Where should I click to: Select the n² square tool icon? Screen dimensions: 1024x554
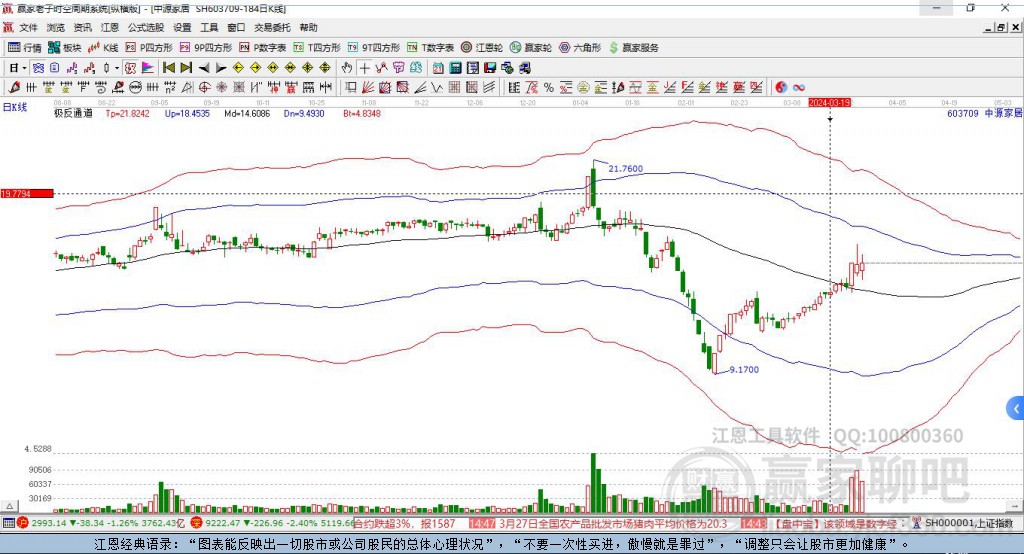170,87
